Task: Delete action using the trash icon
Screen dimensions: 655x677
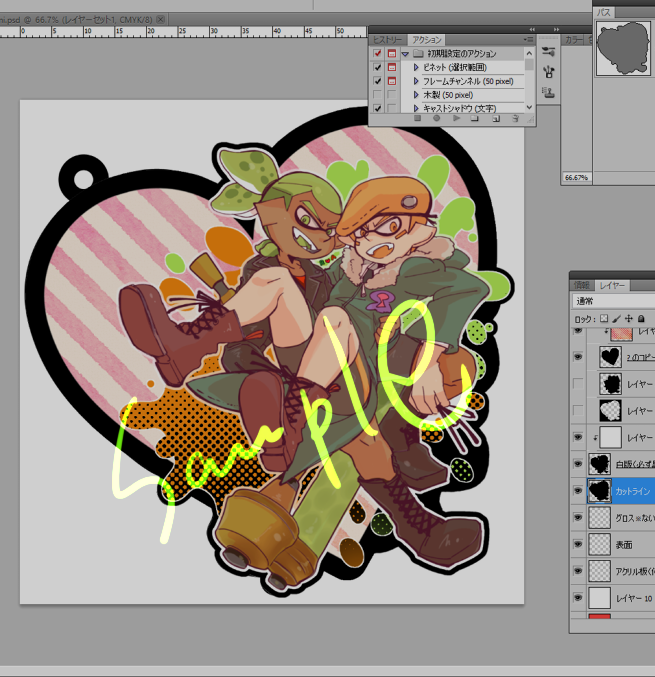Action: point(515,118)
